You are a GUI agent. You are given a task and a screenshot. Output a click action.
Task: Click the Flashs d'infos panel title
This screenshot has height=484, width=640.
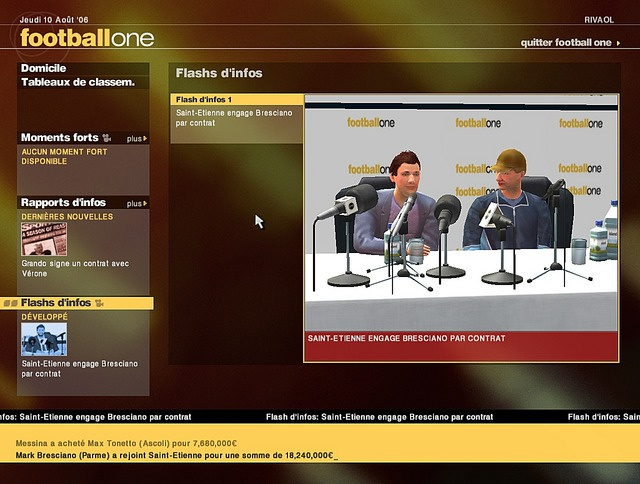pos(219,73)
